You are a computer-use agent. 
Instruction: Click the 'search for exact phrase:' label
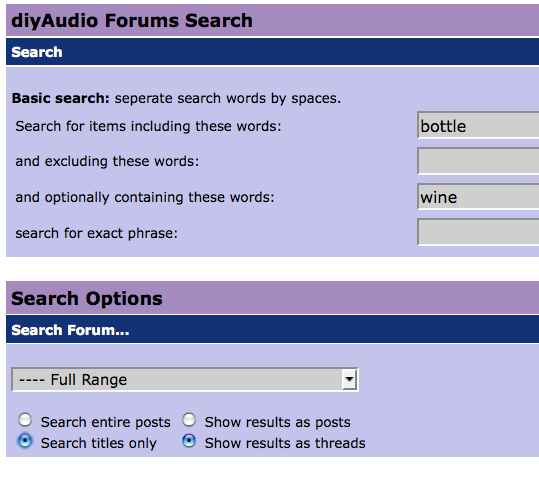click(97, 233)
